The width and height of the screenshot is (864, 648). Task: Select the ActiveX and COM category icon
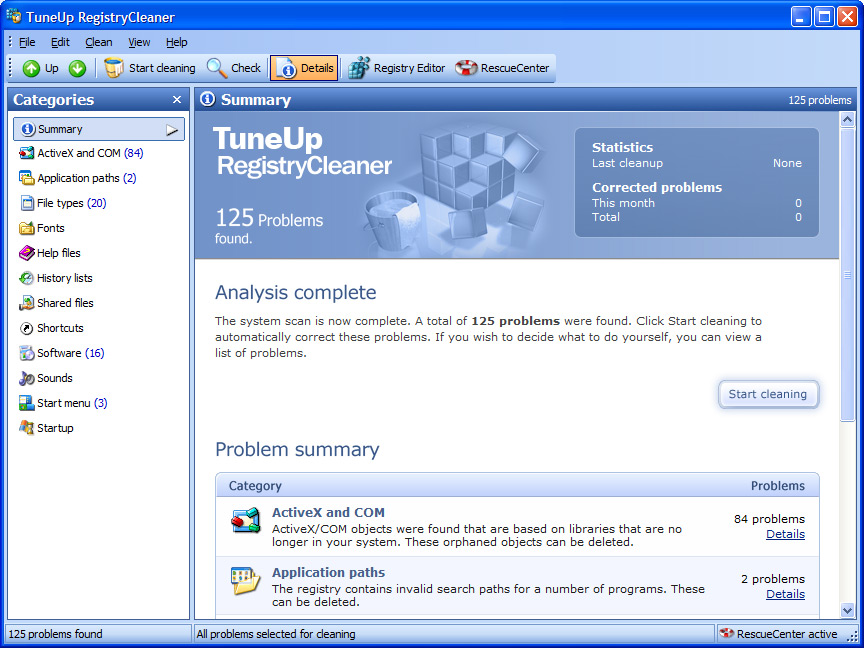pyautogui.click(x=26, y=153)
